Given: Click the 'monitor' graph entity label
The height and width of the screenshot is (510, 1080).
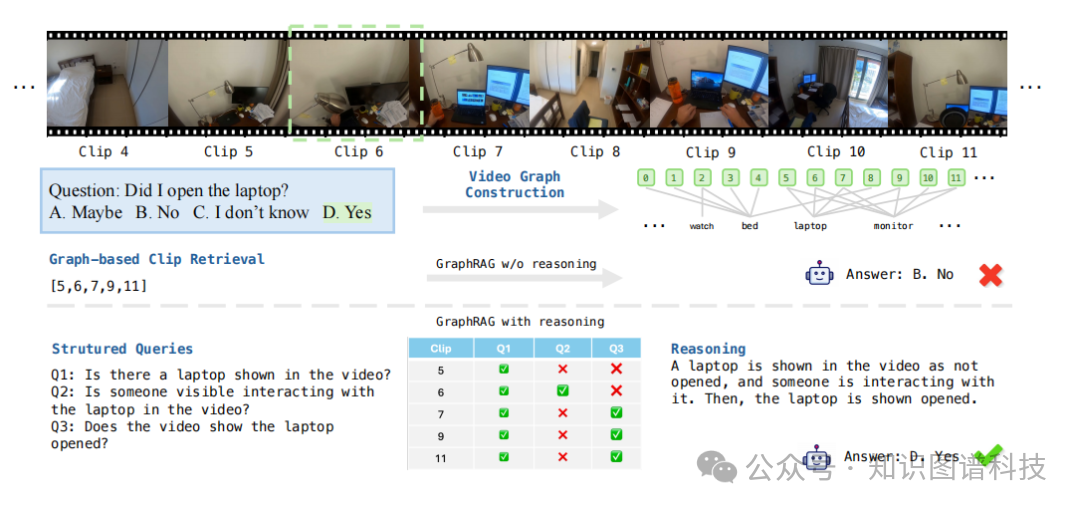Looking at the screenshot, I should (893, 226).
